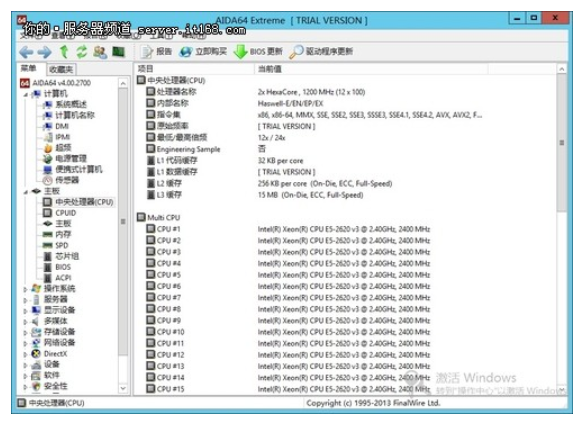Click the tree panel scroll up arrow
The height and width of the screenshot is (424, 583).
[123, 83]
